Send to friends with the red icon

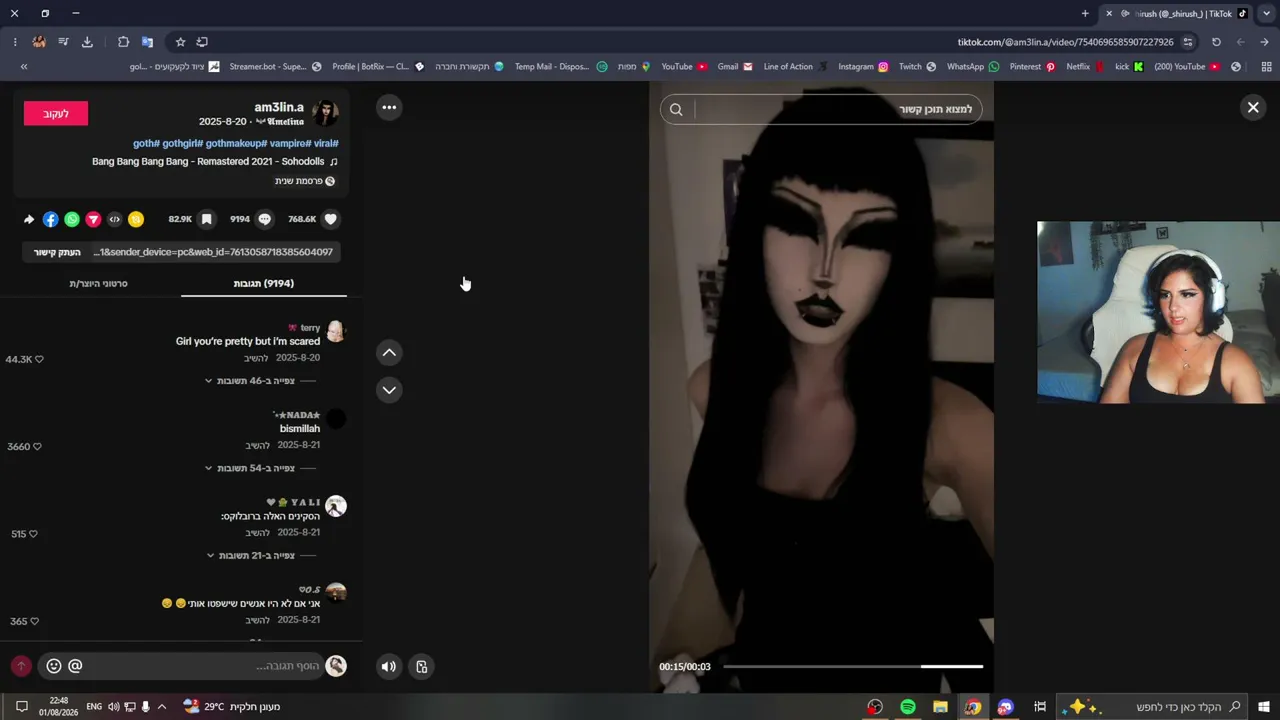93,219
